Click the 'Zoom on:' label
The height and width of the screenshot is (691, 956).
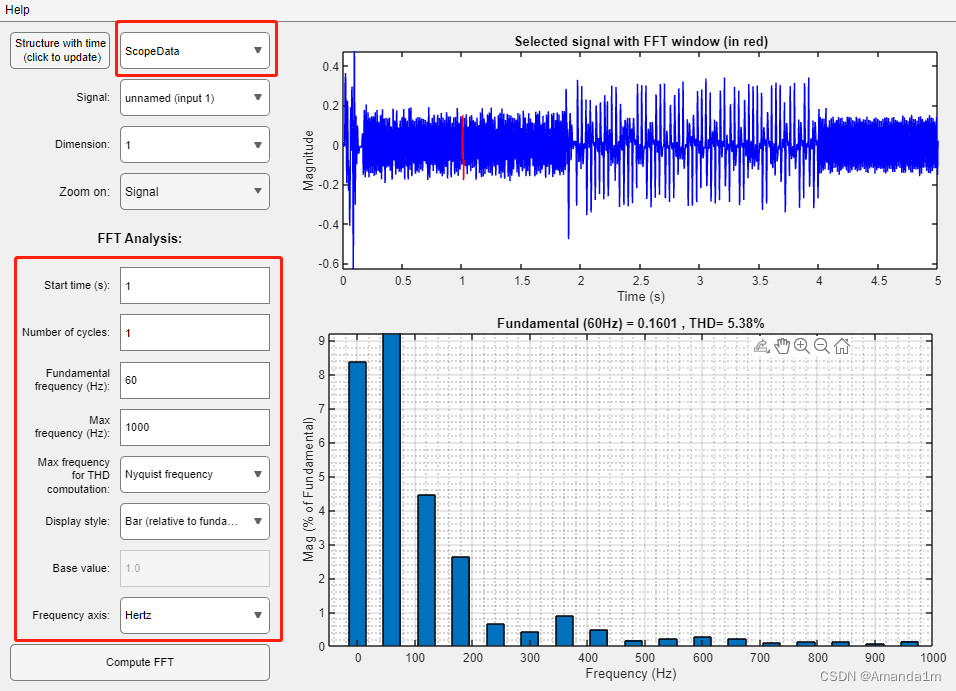click(84, 192)
